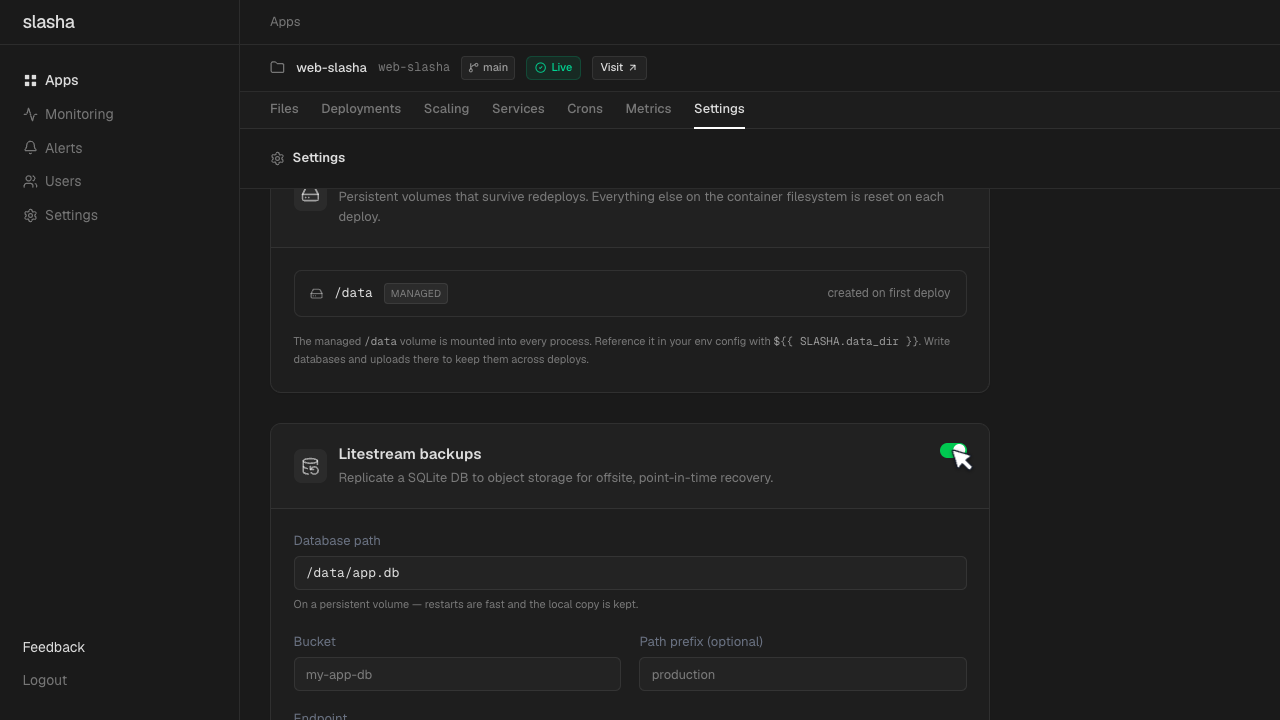
Task: Open the Feedback link
Action: pyautogui.click(x=54, y=647)
